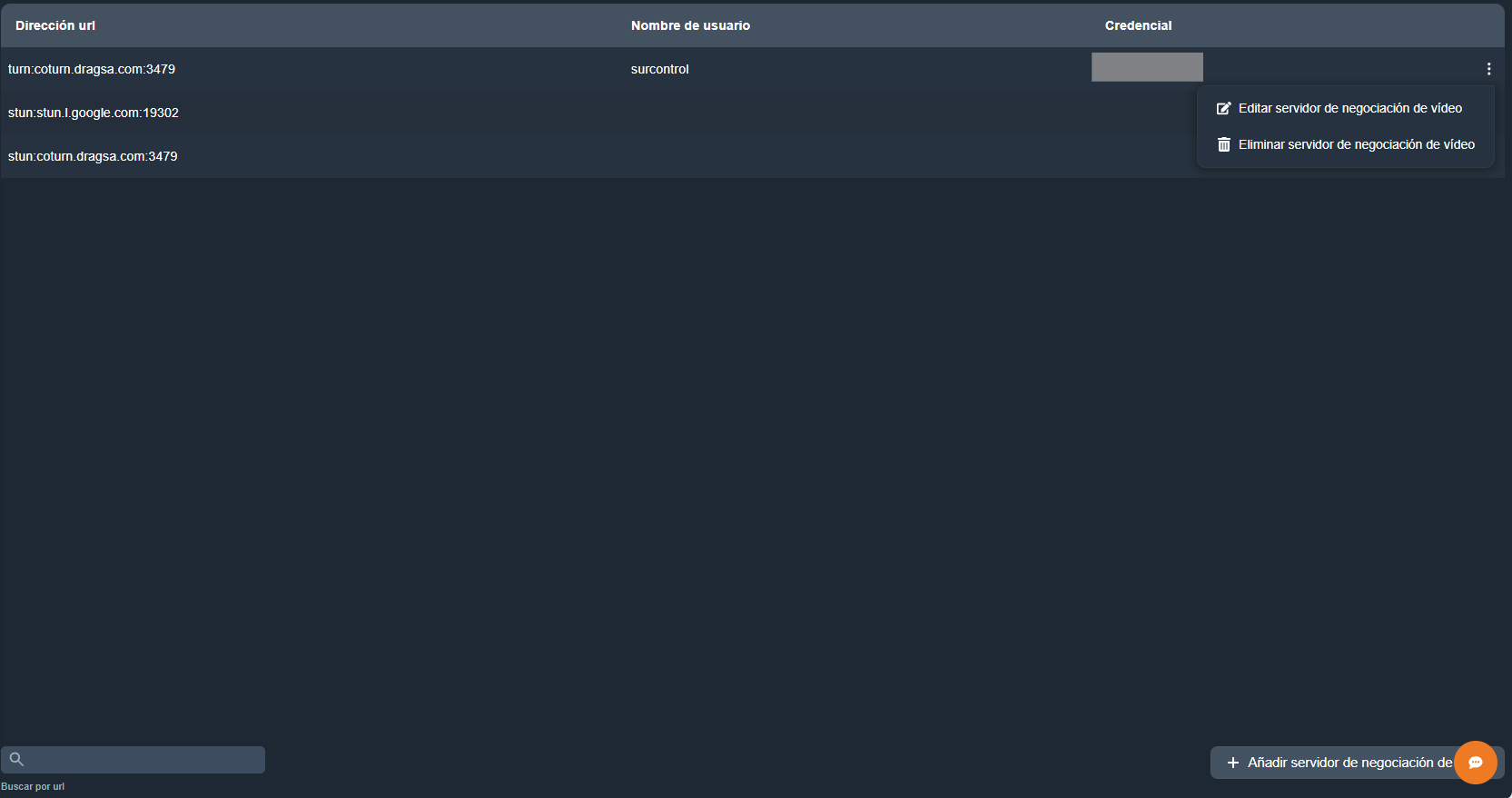
Task: Click the surcontrol username cell
Action: pyautogui.click(x=660, y=69)
